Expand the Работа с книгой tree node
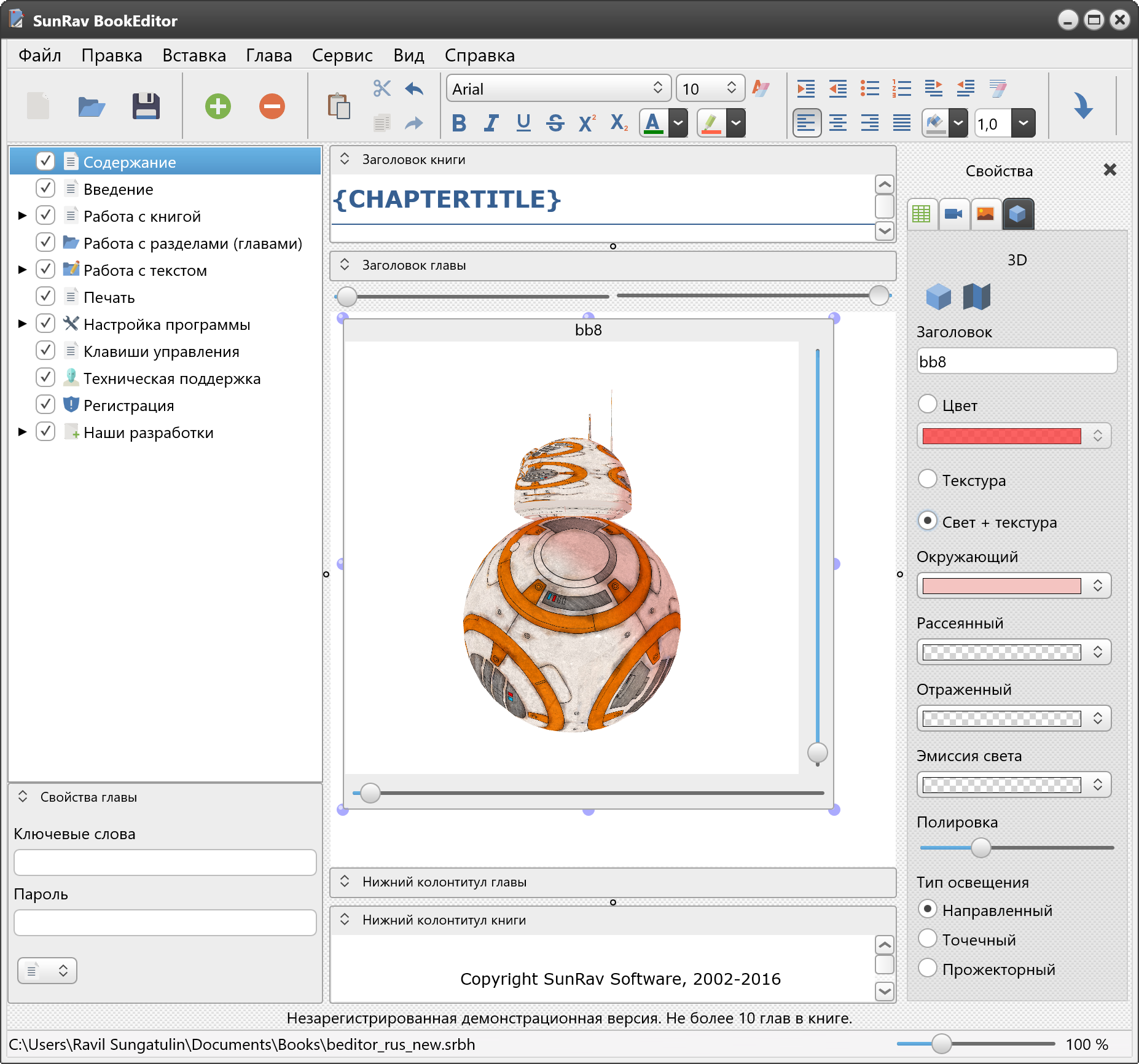 click(x=23, y=216)
